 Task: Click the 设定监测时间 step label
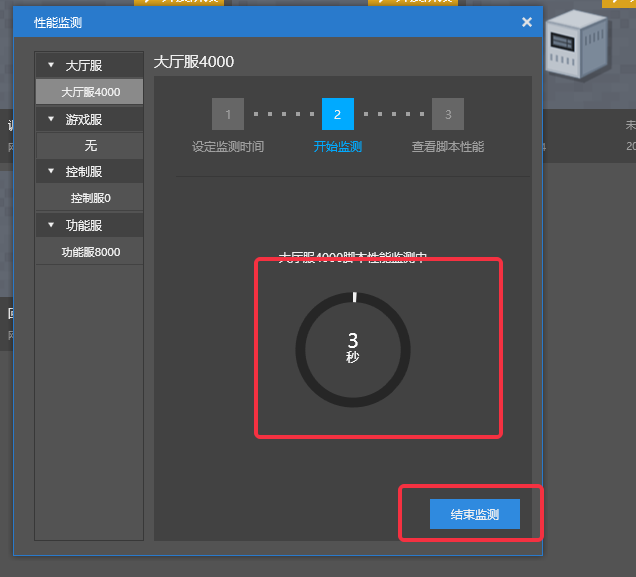[228, 146]
